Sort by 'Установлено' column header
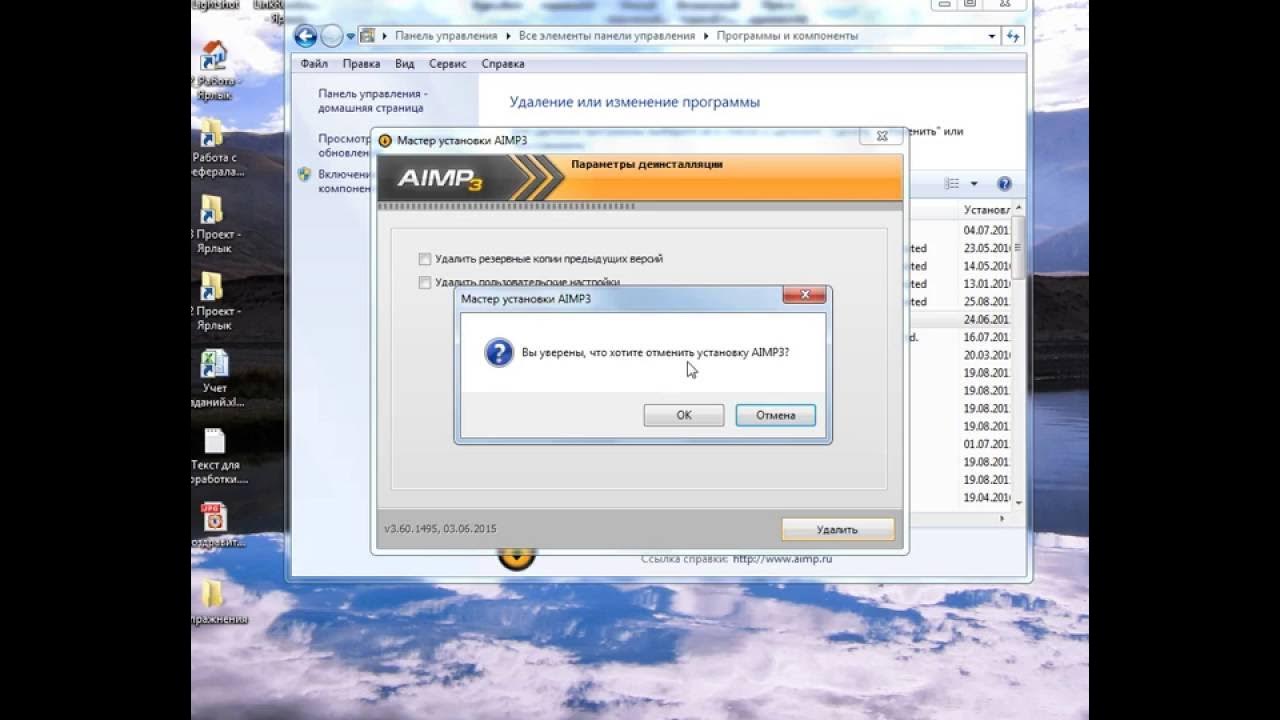The width and height of the screenshot is (1280, 720). pos(986,210)
